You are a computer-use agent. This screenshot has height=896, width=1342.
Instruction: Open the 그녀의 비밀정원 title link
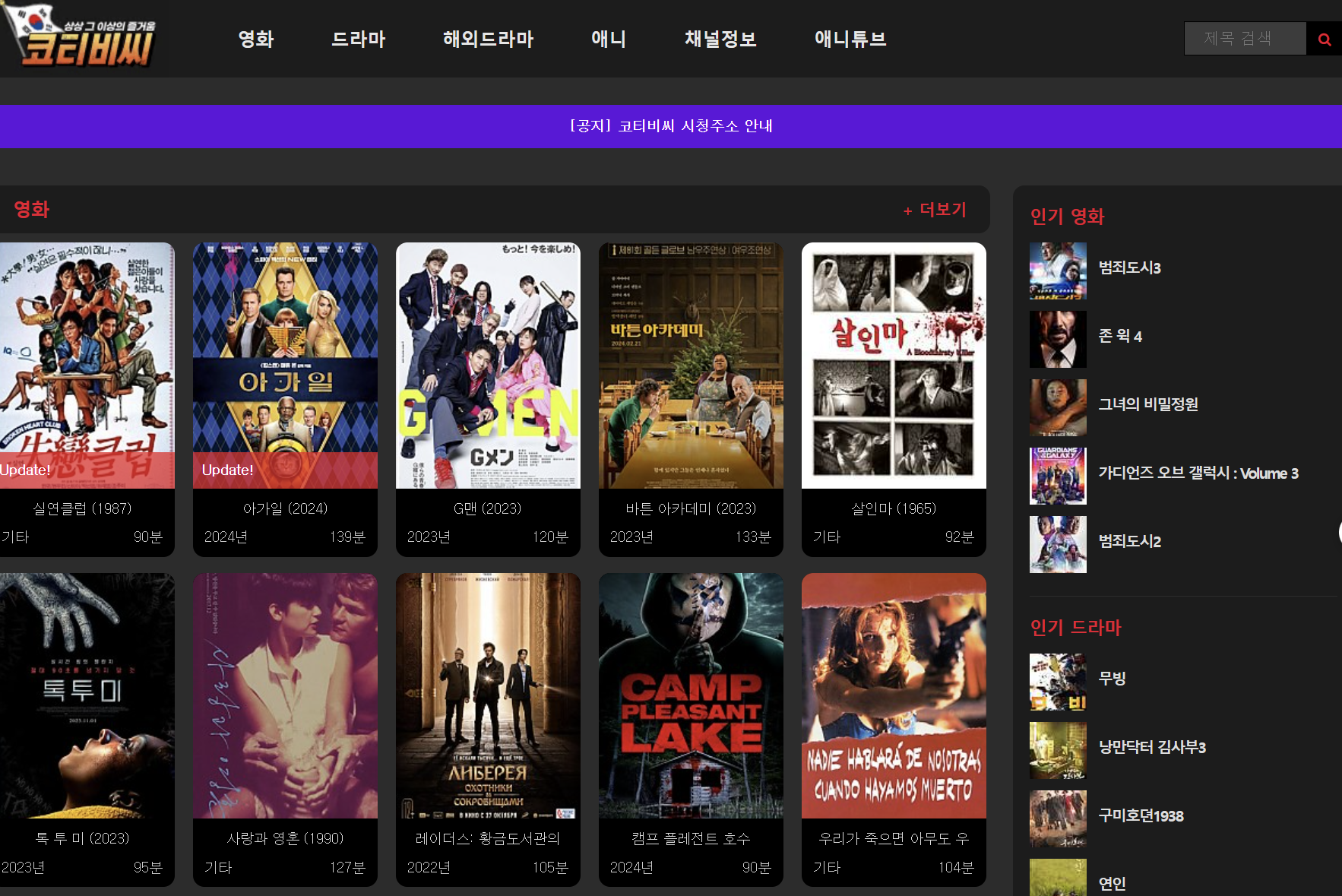tap(1148, 404)
